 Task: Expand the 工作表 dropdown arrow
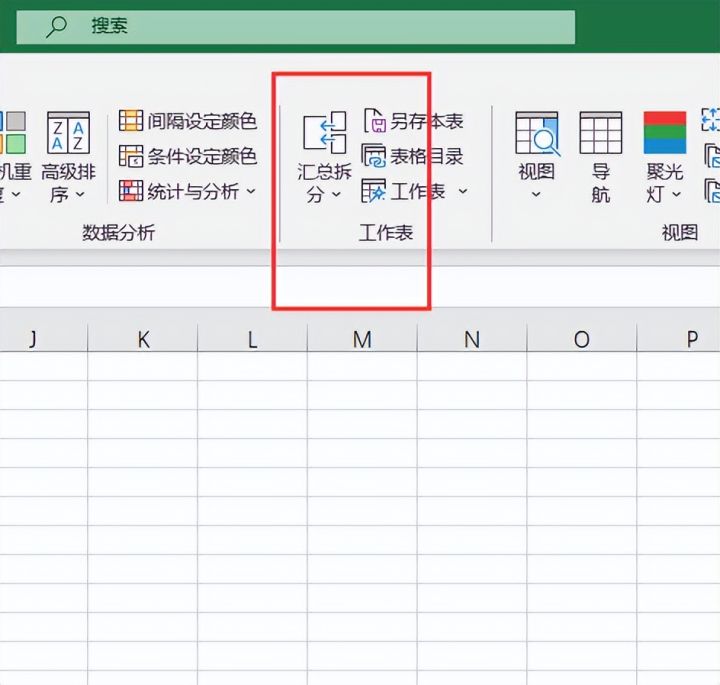click(463, 191)
